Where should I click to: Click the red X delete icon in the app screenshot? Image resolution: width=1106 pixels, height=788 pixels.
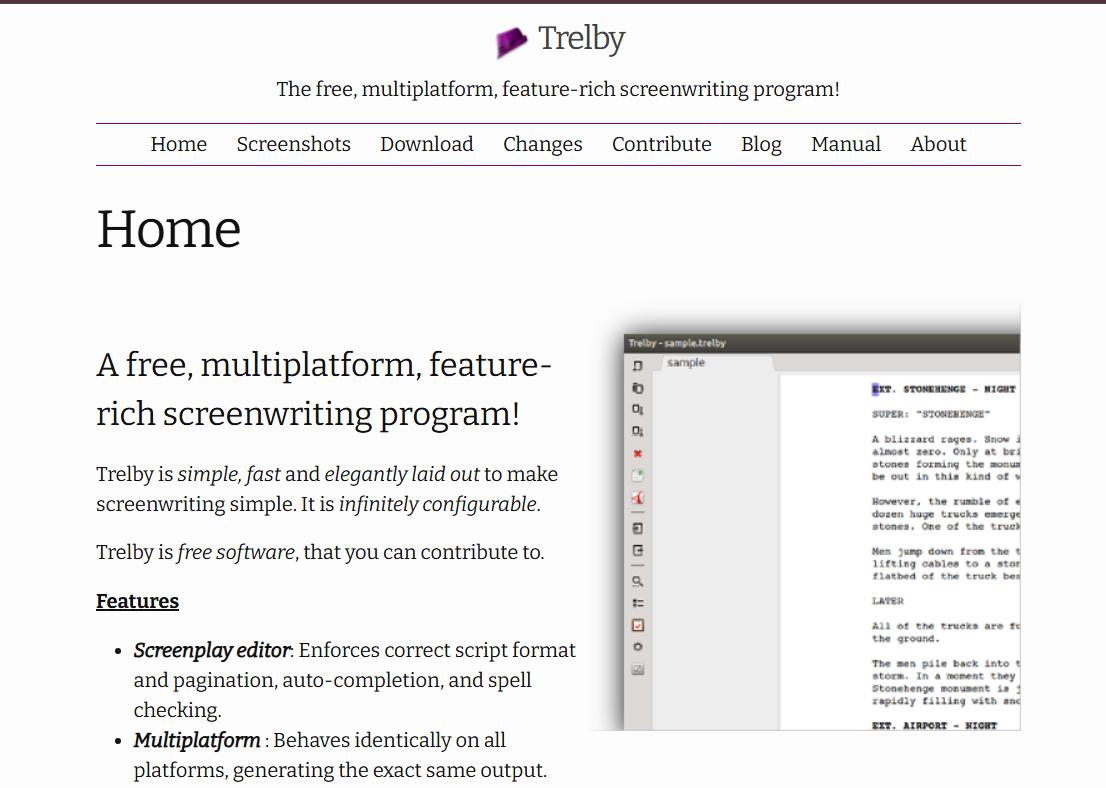[x=638, y=454]
